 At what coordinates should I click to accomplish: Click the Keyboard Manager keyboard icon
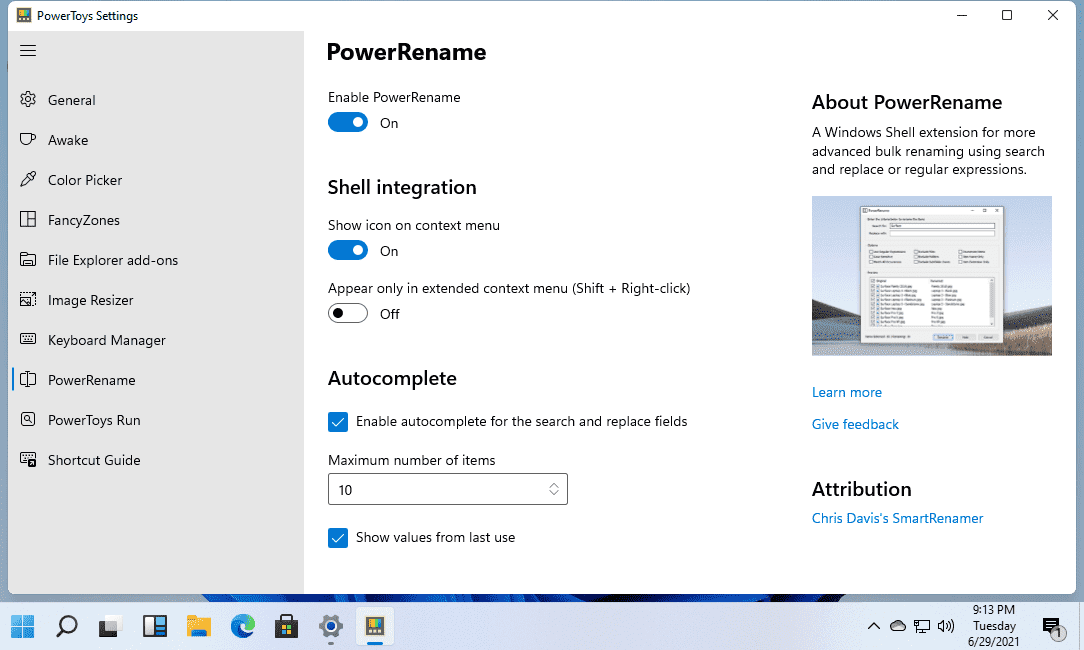28,340
